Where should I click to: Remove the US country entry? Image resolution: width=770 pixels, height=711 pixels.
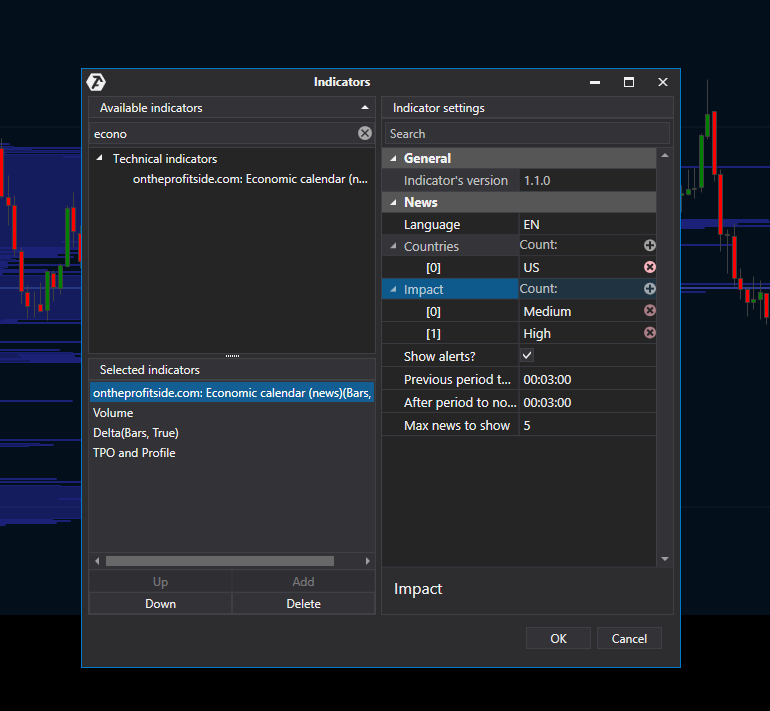tap(649, 267)
